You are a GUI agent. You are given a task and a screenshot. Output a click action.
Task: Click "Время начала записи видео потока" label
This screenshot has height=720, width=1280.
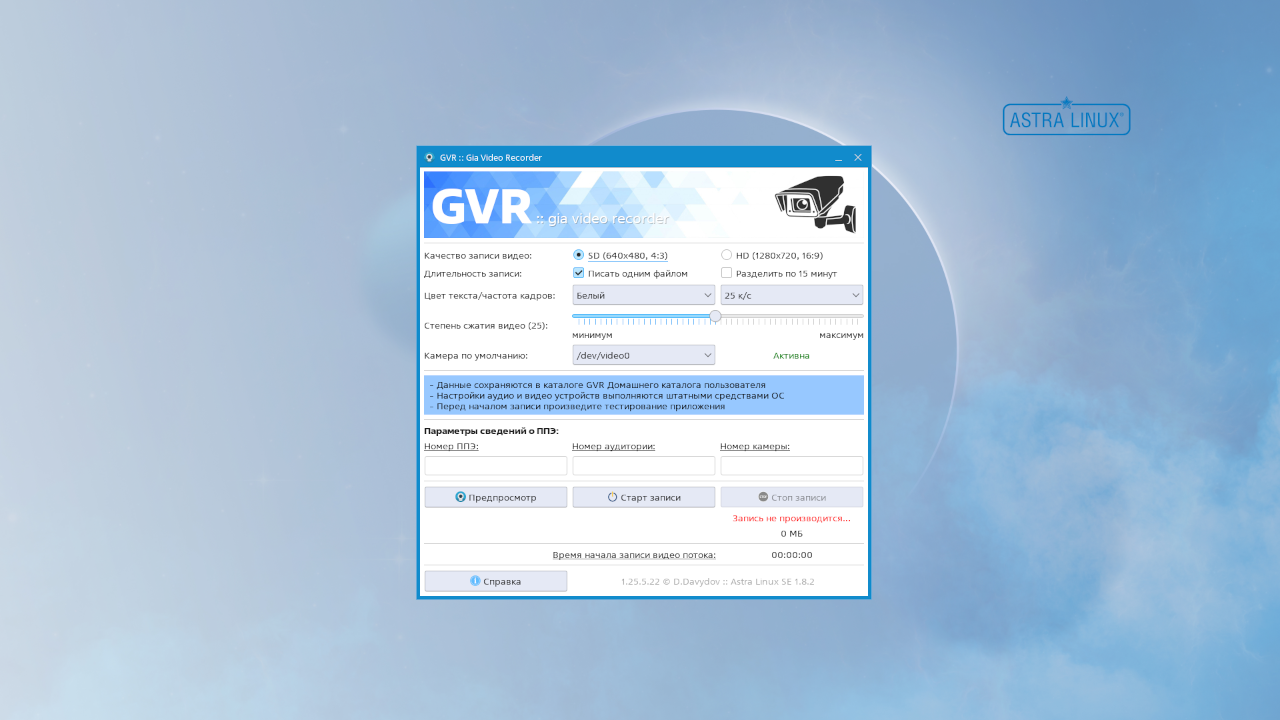(634, 555)
